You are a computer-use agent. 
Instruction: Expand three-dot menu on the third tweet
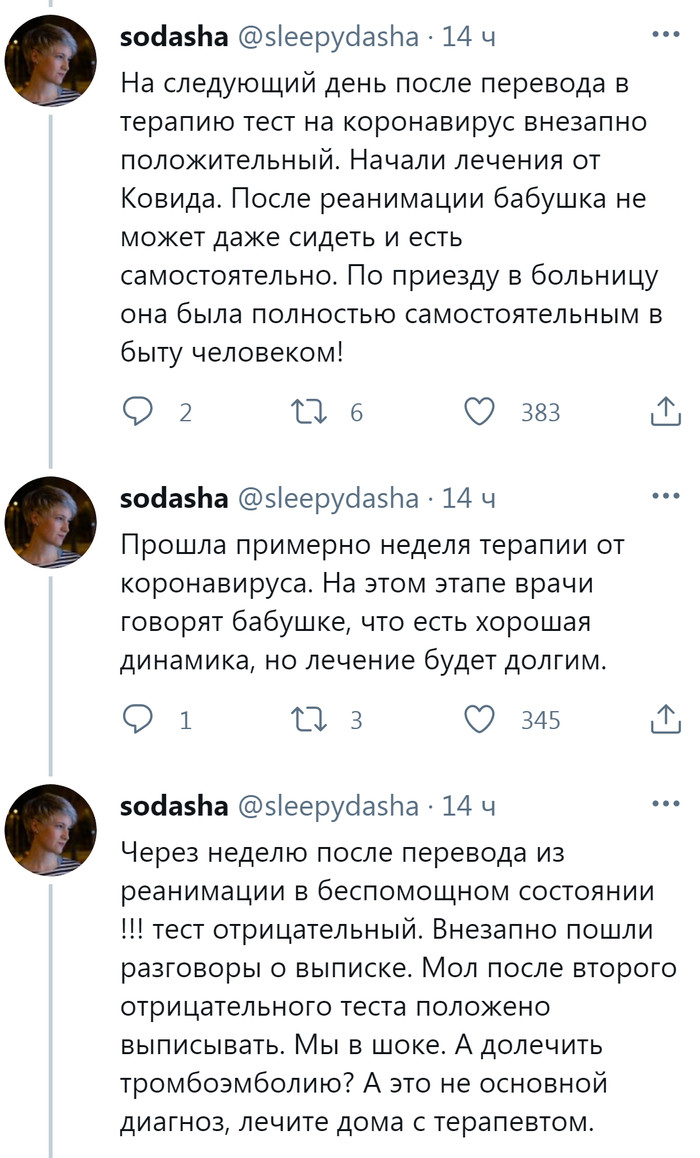click(665, 804)
